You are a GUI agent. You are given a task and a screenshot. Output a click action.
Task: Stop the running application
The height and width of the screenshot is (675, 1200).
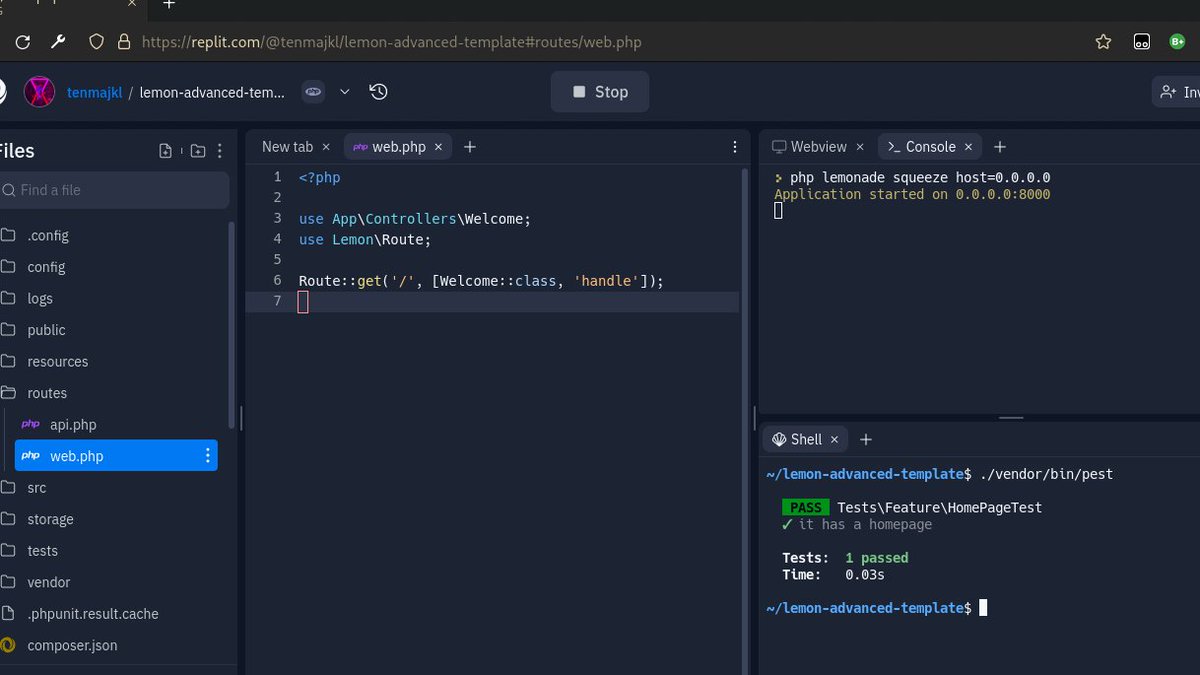pos(600,91)
